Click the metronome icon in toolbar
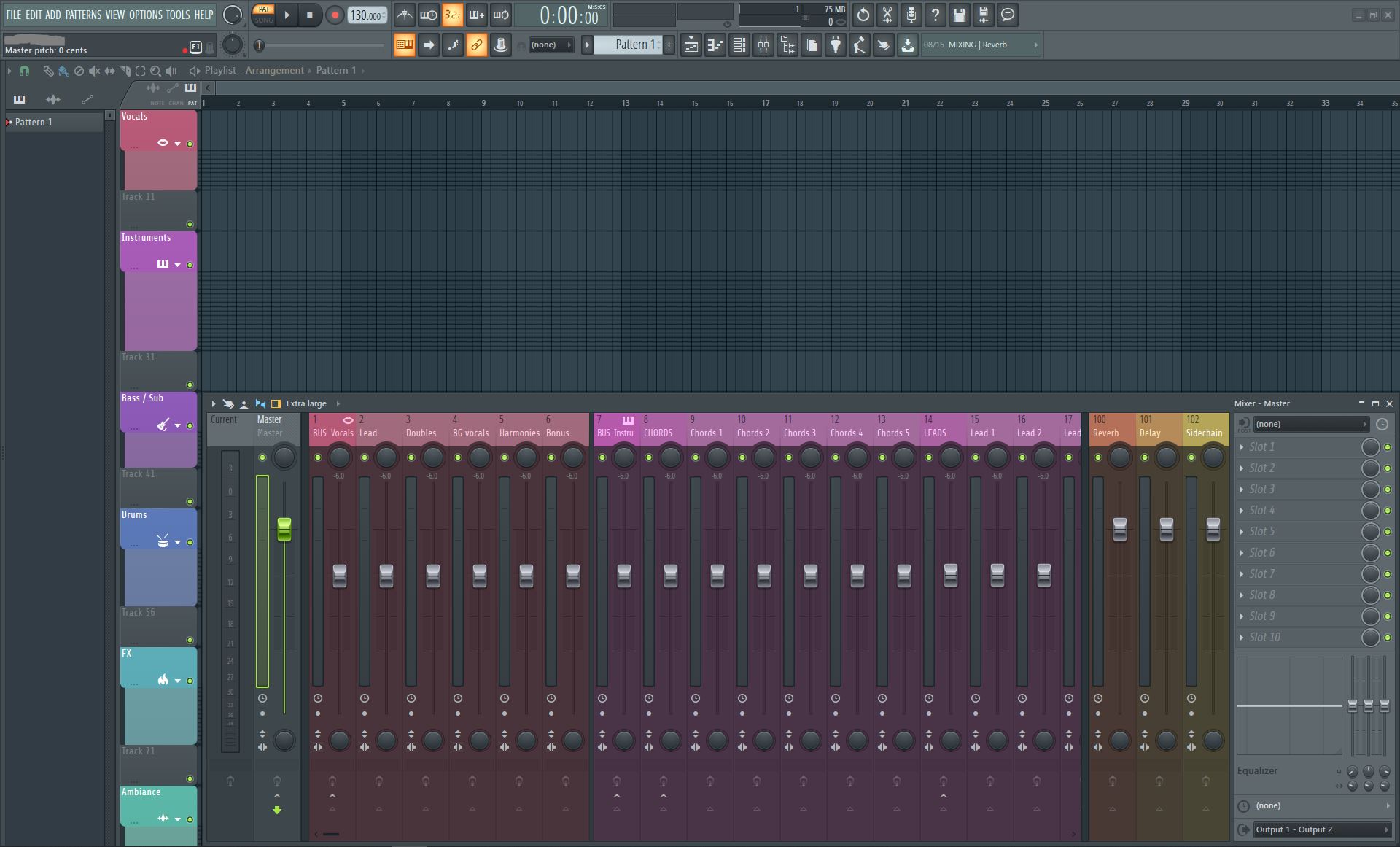The height and width of the screenshot is (847, 1400). tap(404, 15)
